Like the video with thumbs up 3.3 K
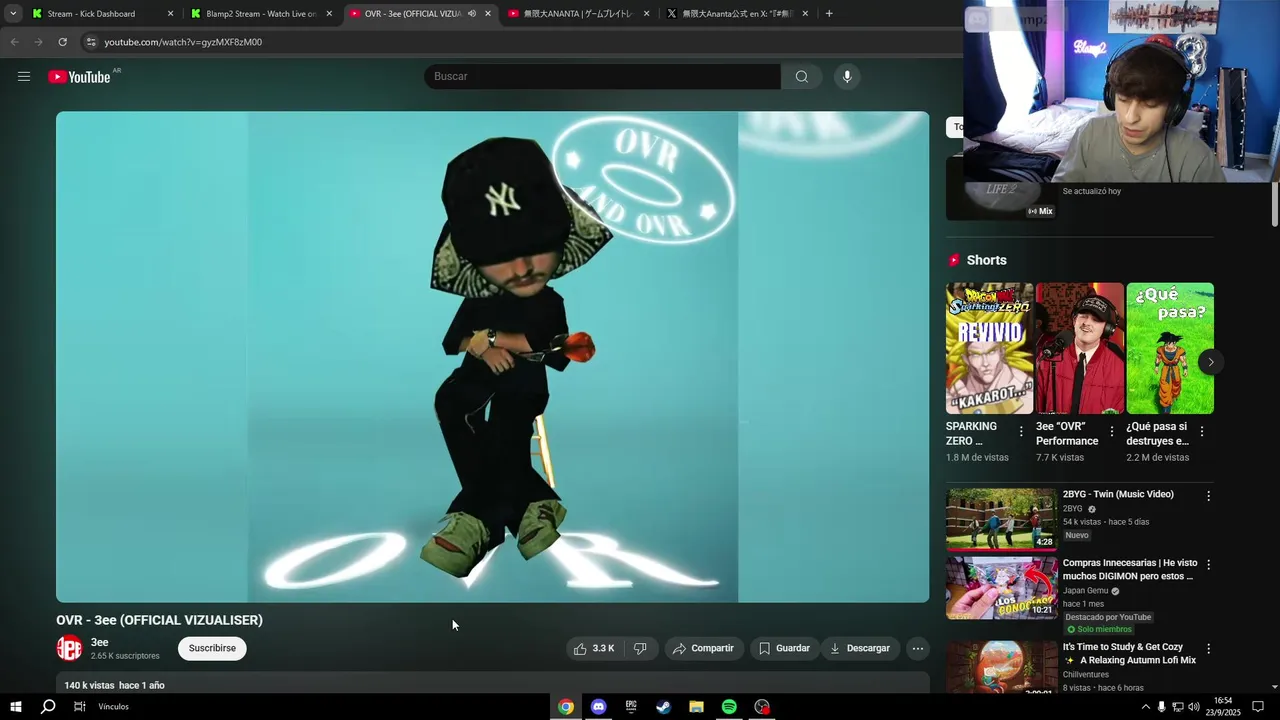 594,648
